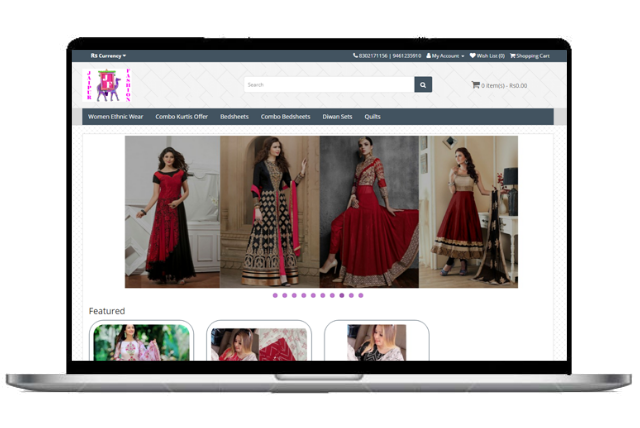Image resolution: width=640 pixels, height=428 pixels.
Task: Click the search magnifier button
Action: click(x=423, y=85)
